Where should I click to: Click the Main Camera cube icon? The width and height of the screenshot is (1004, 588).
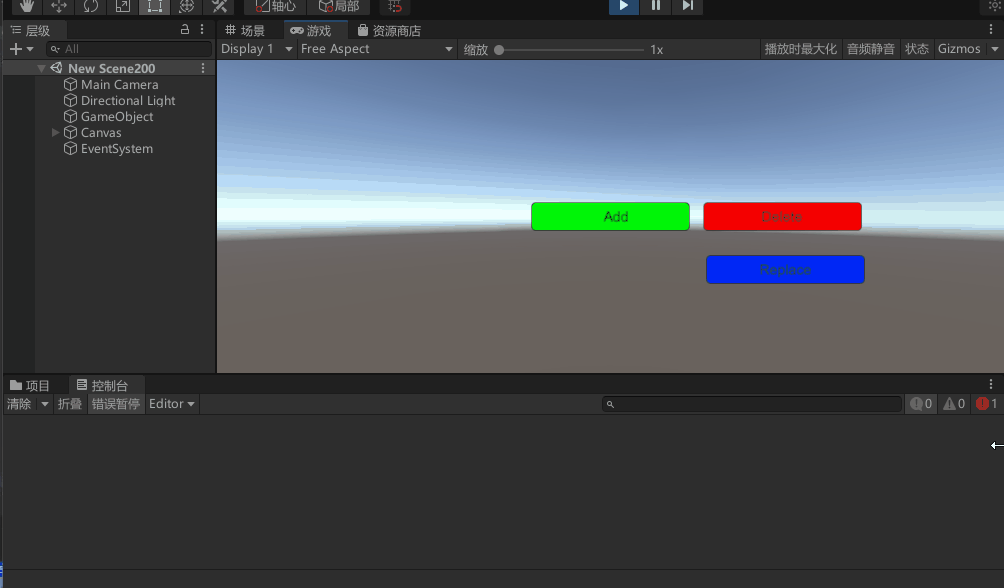70,85
